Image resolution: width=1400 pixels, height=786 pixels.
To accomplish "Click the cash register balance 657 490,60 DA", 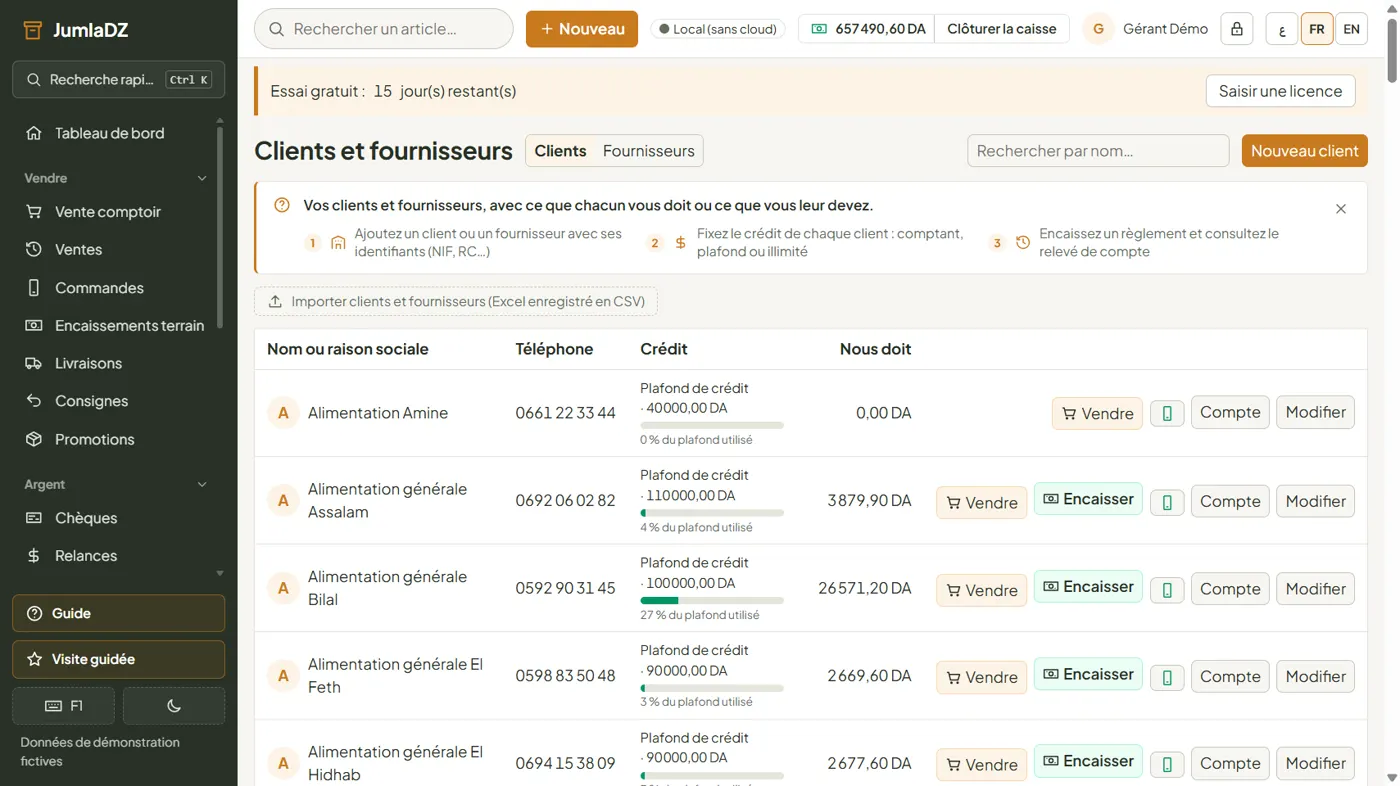I will (x=867, y=29).
